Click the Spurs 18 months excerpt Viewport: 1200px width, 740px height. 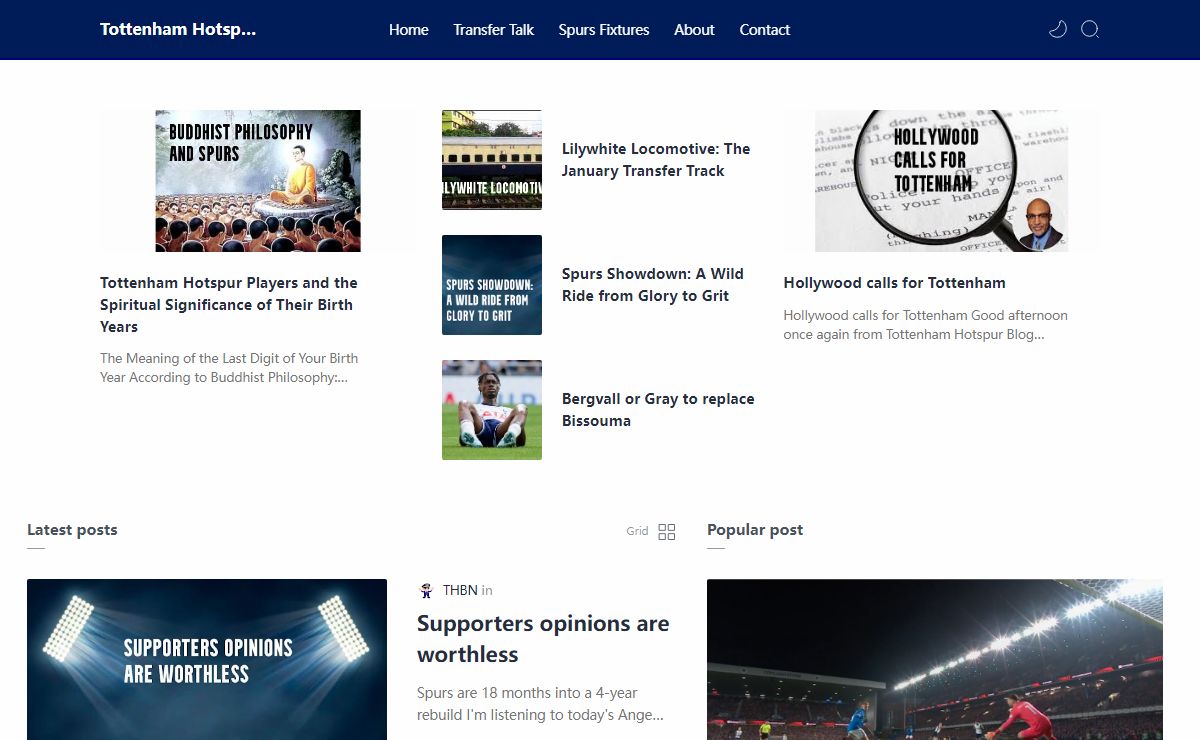[x=540, y=704]
